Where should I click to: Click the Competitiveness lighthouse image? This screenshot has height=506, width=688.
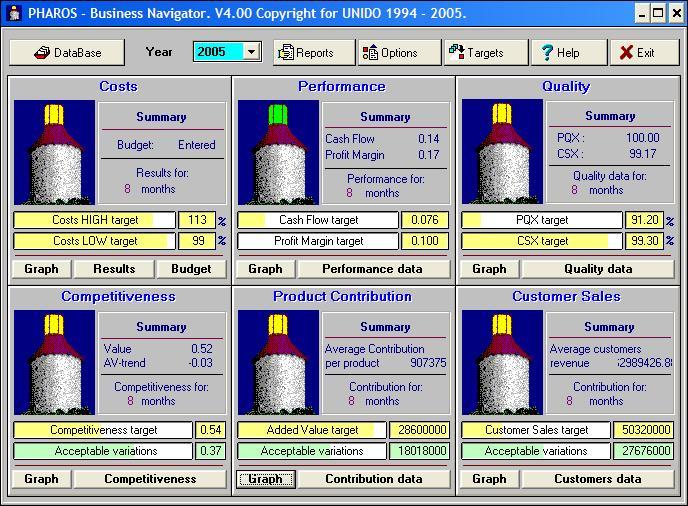(54, 362)
